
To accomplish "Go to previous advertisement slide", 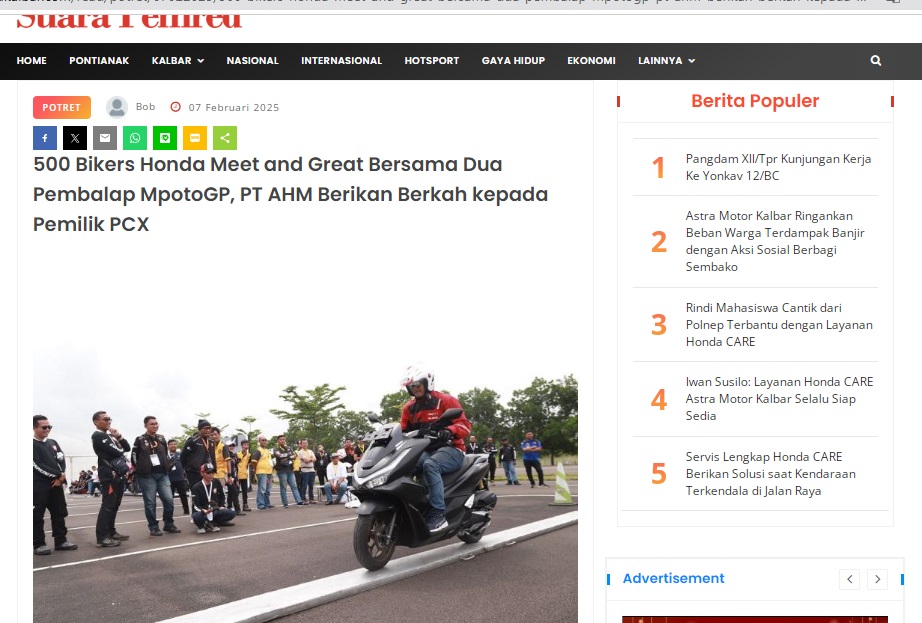I will (x=850, y=579).
